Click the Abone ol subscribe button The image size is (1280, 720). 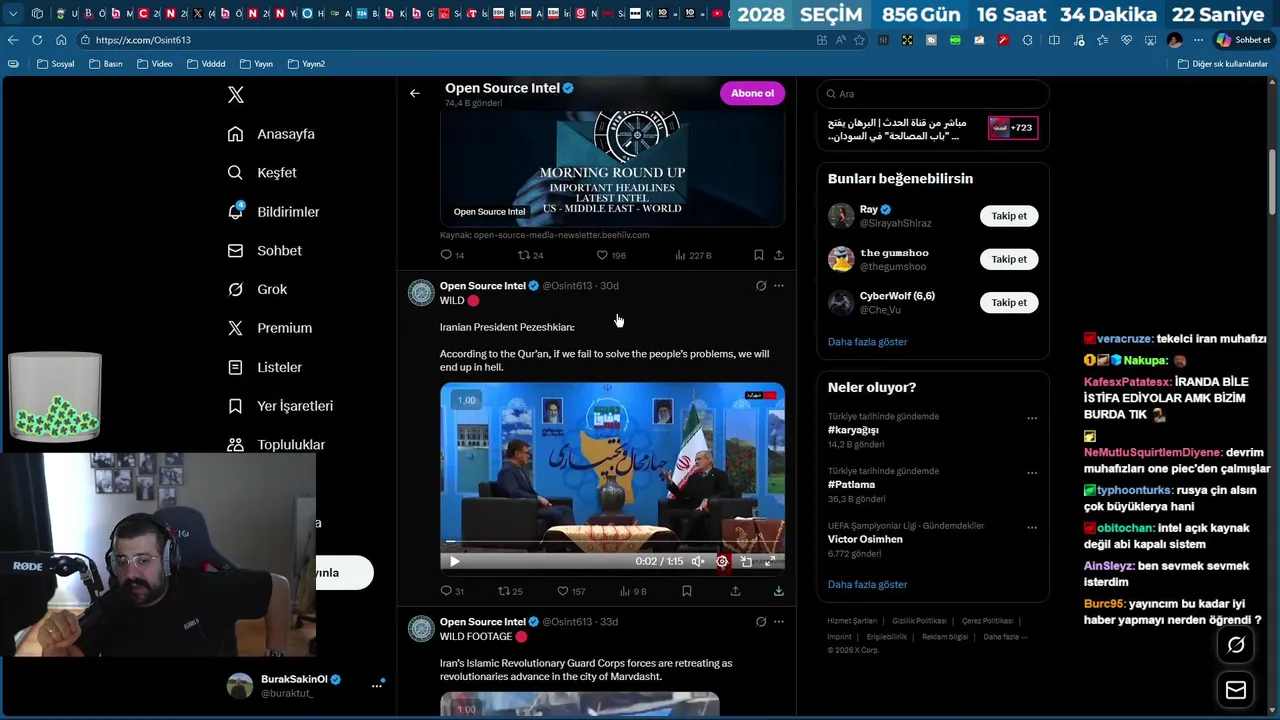(x=752, y=93)
